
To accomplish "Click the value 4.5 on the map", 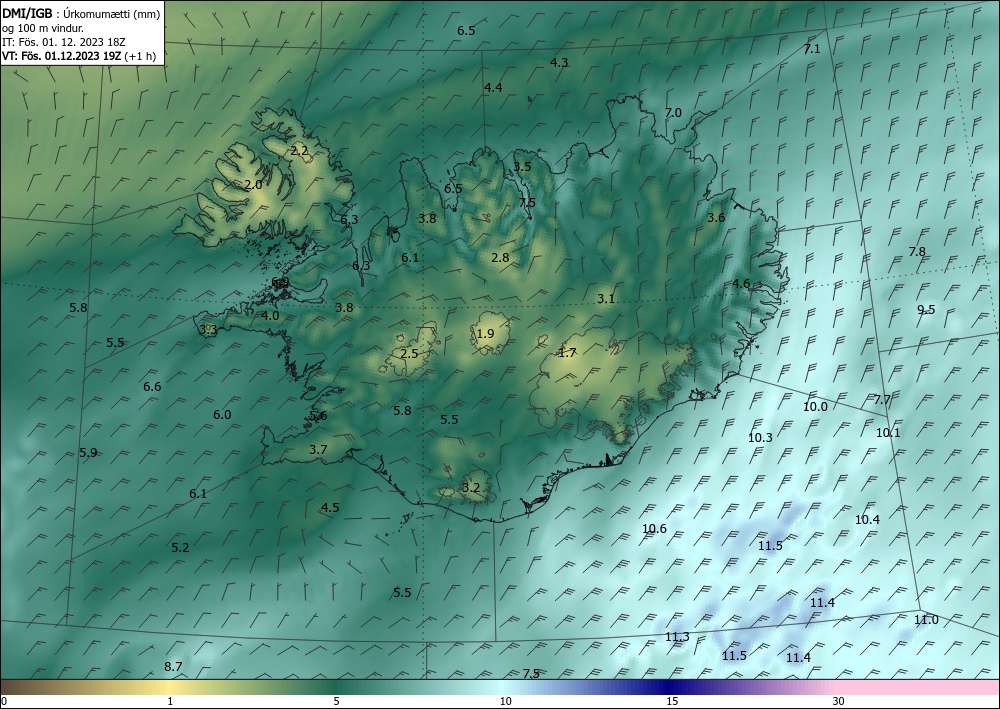I will tap(330, 508).
